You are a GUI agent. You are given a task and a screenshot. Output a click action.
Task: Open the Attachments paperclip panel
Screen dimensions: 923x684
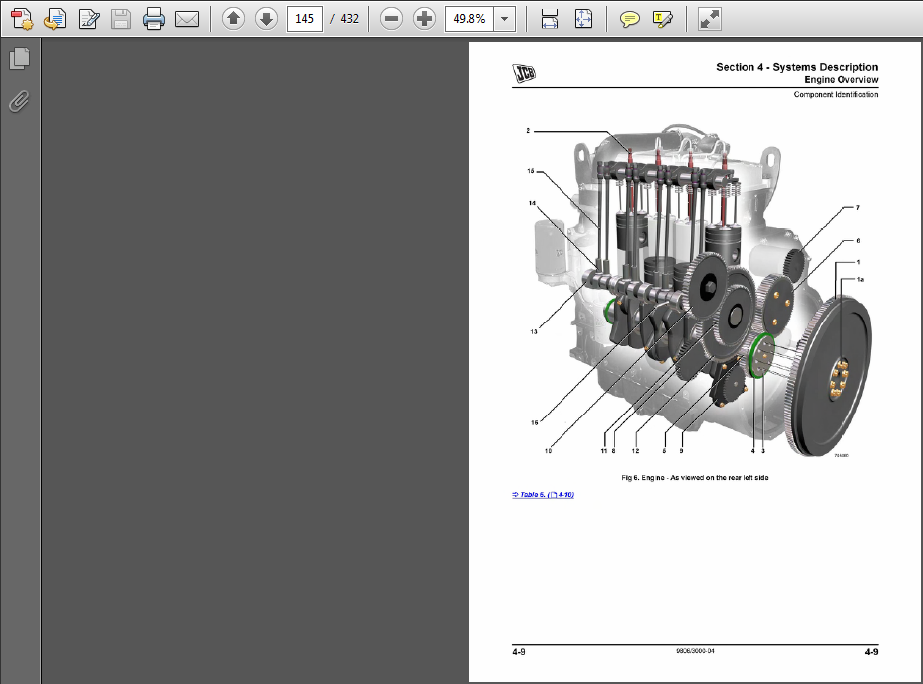(x=19, y=101)
